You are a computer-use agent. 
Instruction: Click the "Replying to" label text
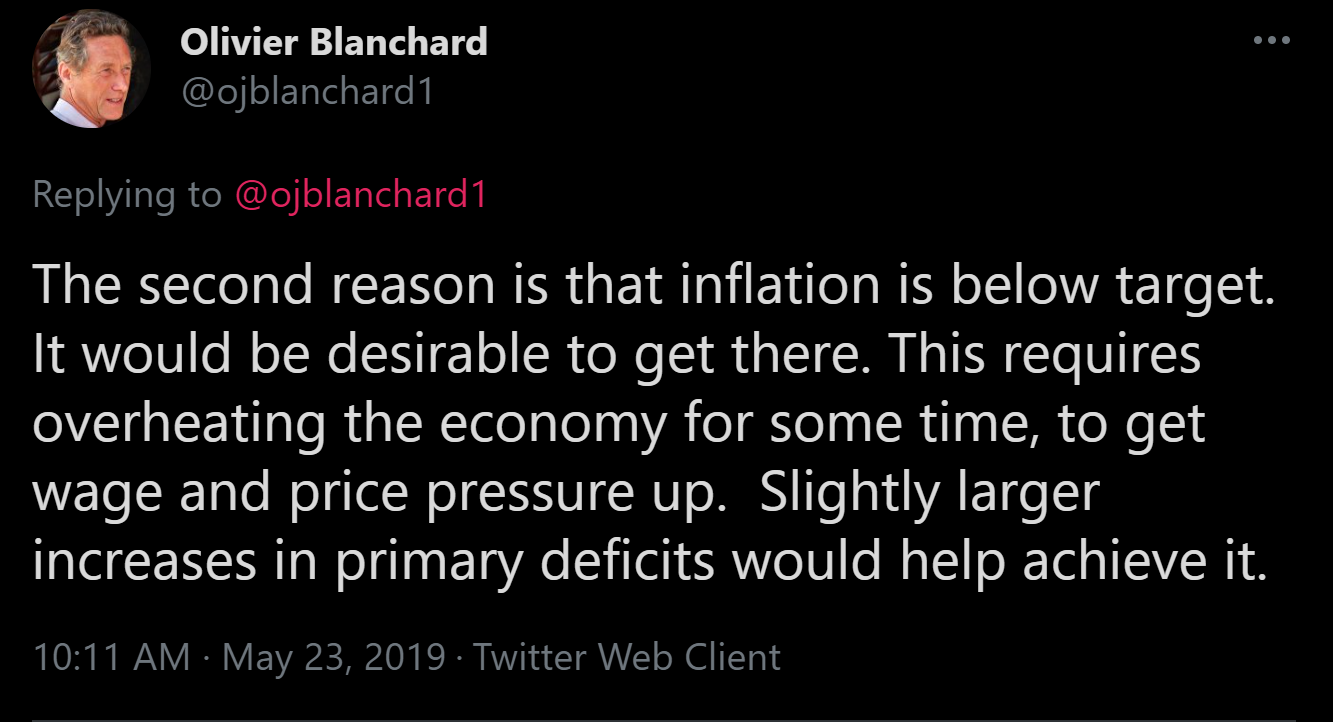127,195
